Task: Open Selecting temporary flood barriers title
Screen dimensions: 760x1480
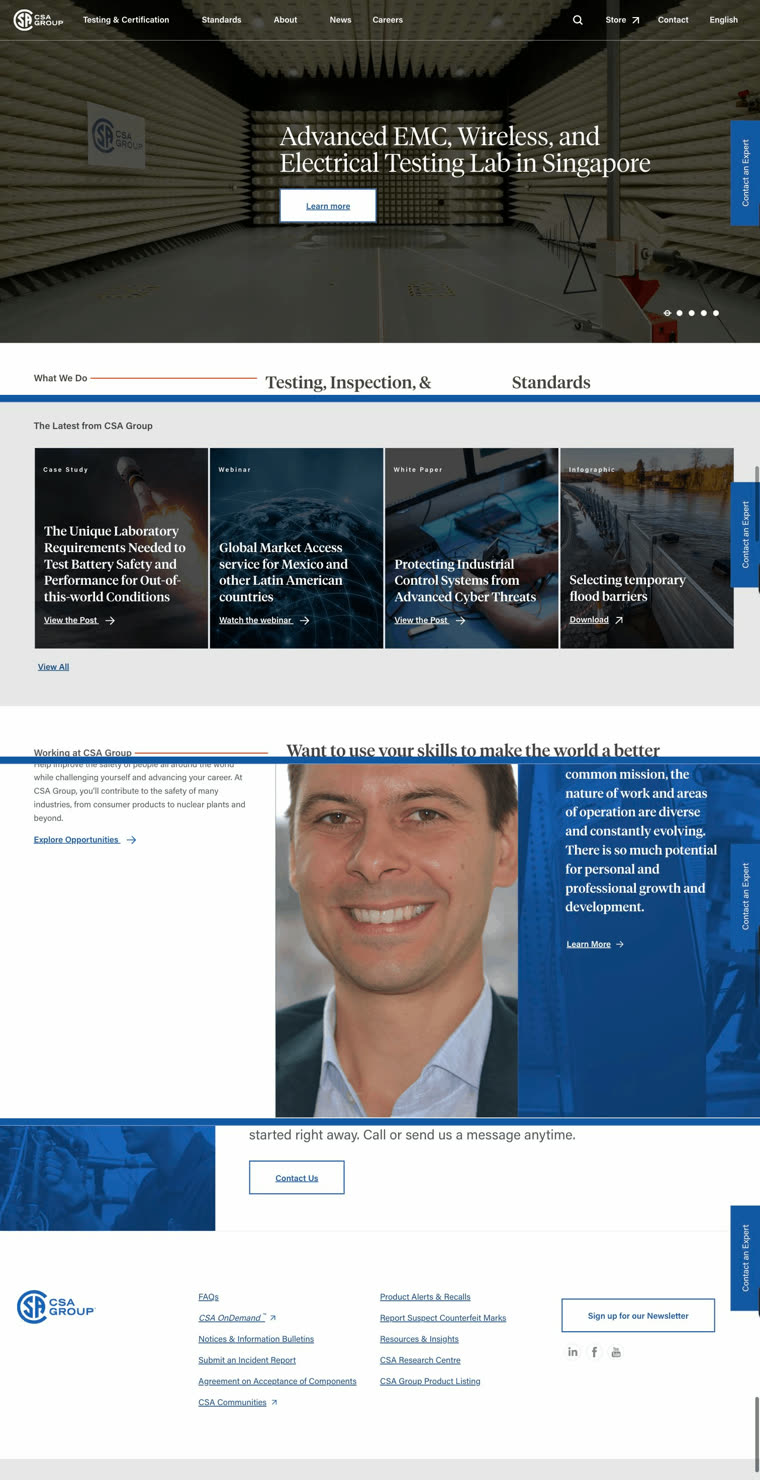Action: tap(627, 588)
